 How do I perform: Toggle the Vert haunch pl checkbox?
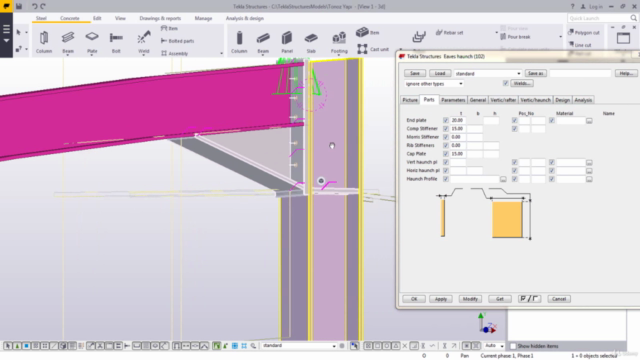pyautogui.click(x=446, y=162)
